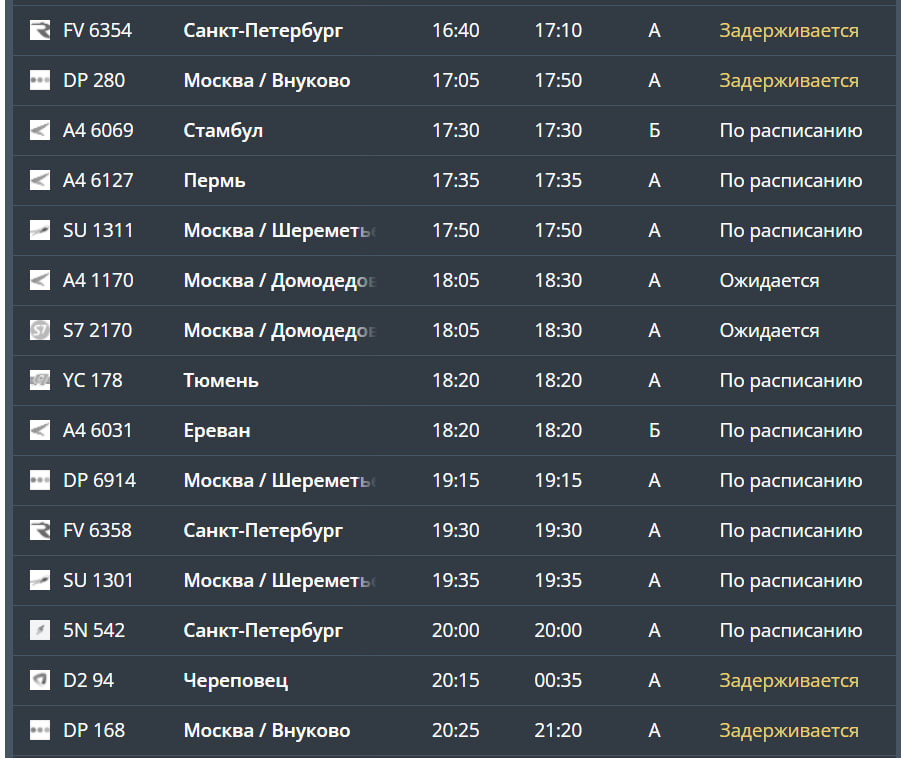Select the 00:35 time for Череповец flight
Screen dimensions: 901x758
(x=558, y=681)
